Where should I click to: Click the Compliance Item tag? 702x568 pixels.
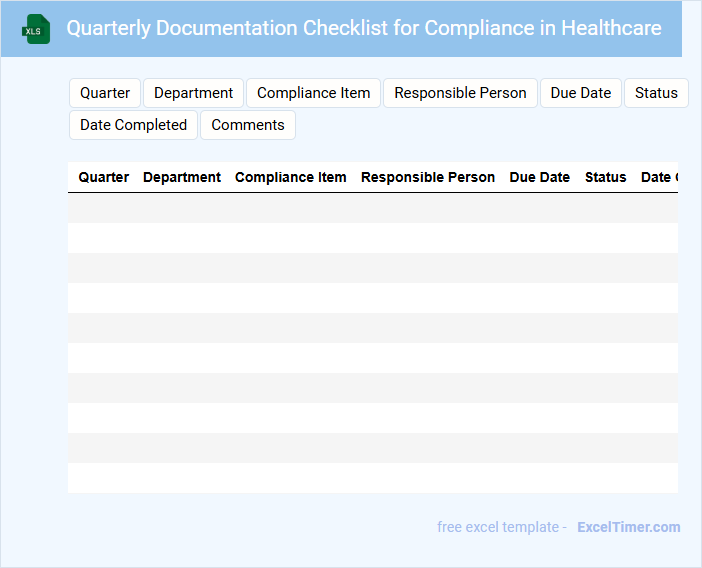(x=313, y=93)
